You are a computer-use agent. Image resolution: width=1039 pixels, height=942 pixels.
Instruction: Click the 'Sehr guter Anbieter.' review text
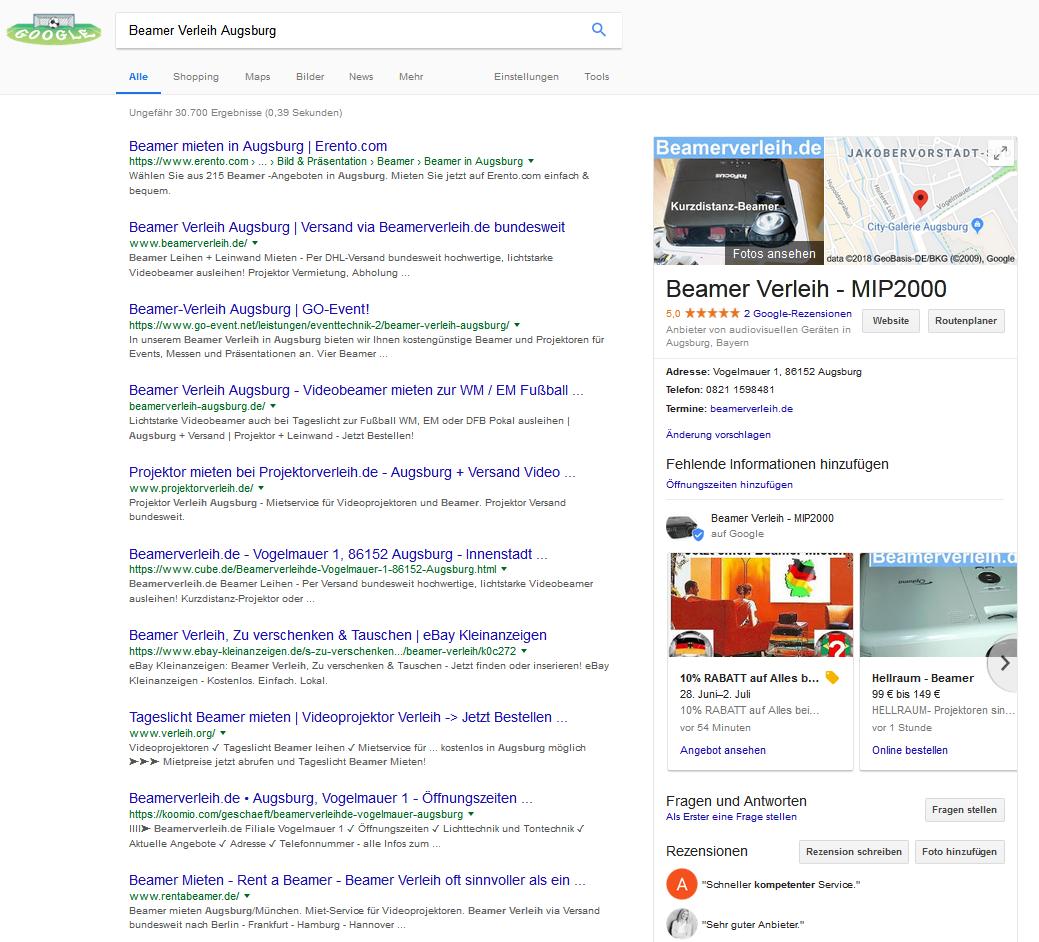753,924
